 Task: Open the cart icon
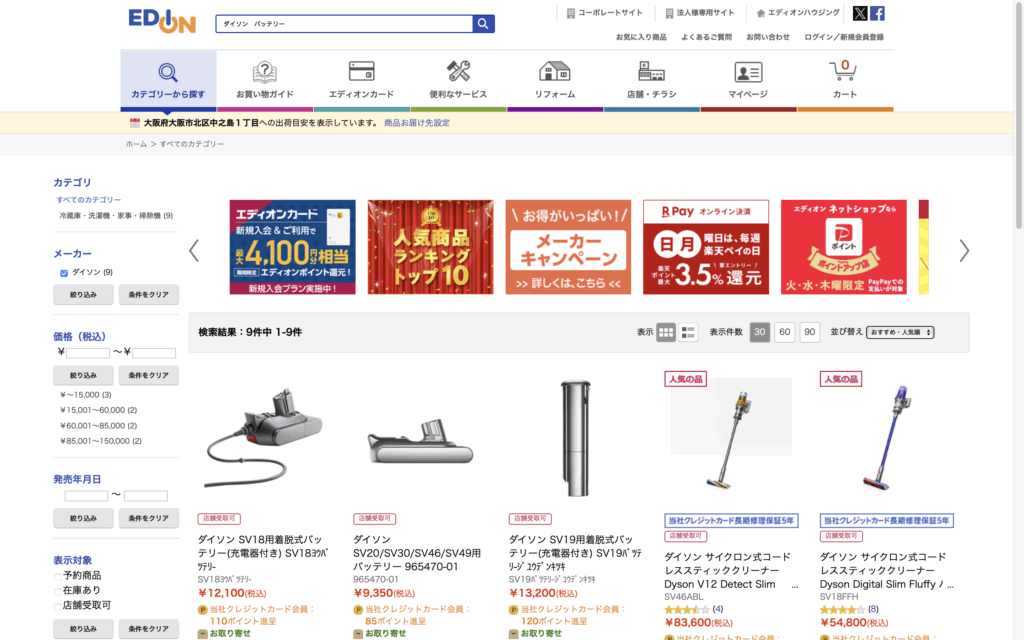click(844, 70)
